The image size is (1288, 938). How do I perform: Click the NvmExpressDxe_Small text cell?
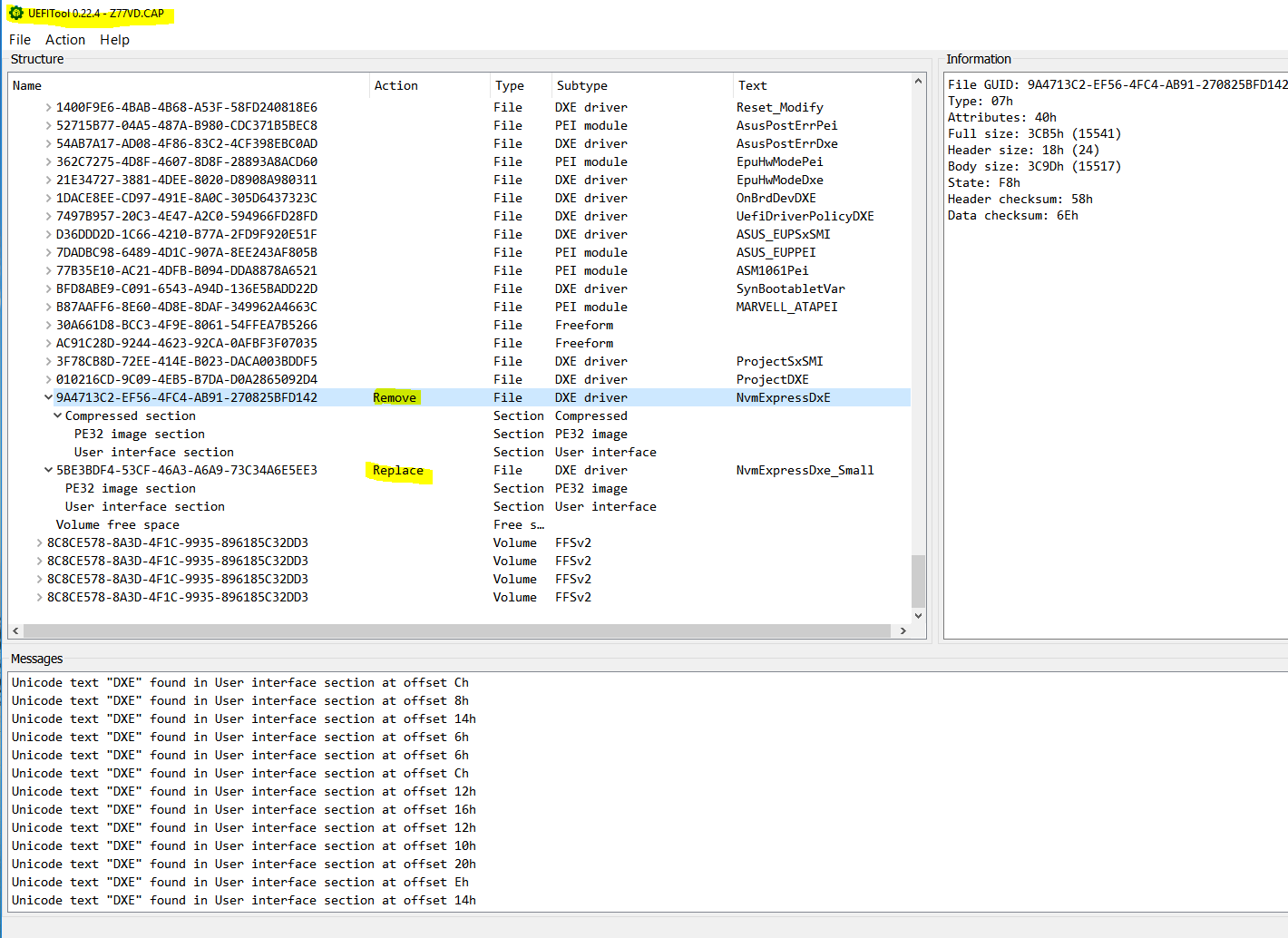tap(805, 470)
